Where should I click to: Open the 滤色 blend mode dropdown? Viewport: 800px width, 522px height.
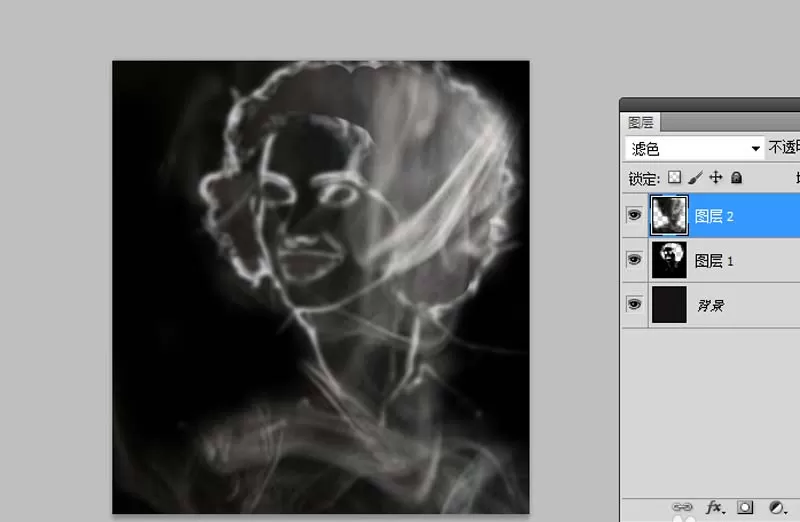tap(694, 148)
